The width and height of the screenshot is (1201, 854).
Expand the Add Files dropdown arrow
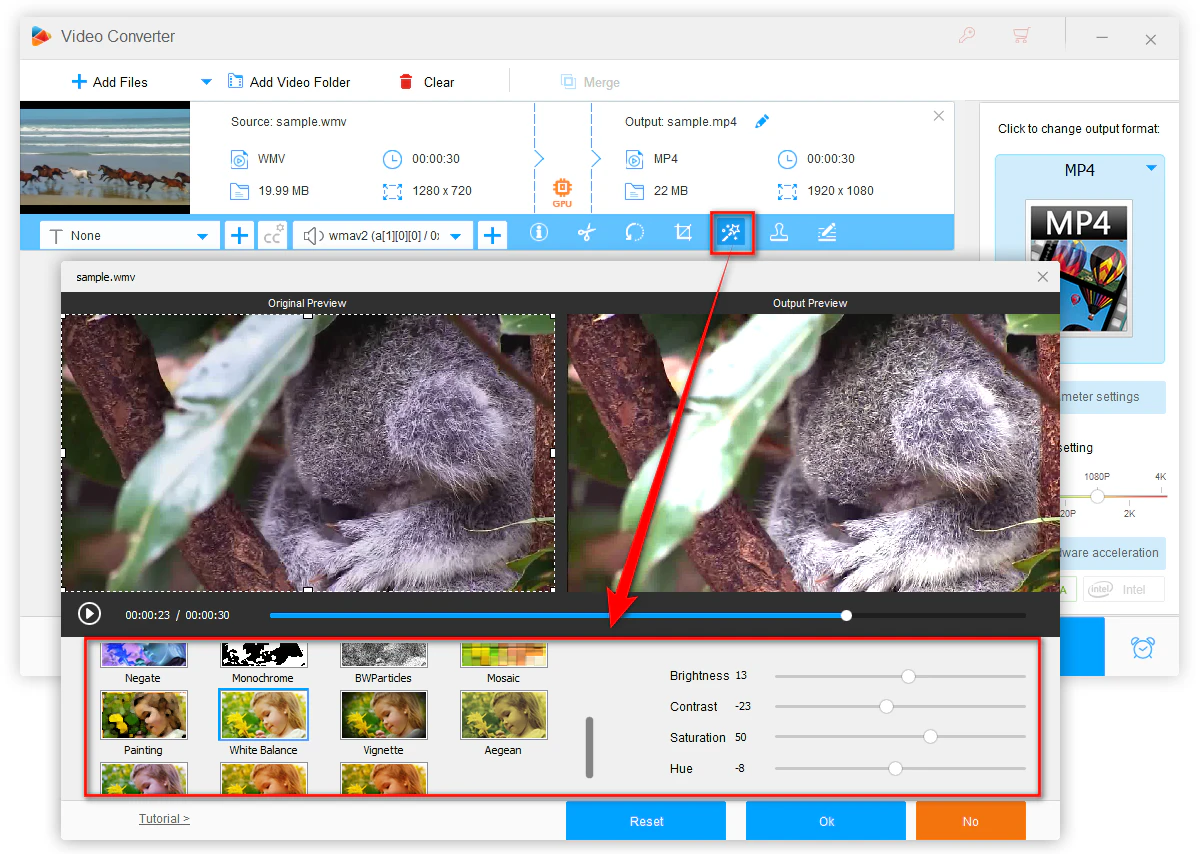point(206,82)
